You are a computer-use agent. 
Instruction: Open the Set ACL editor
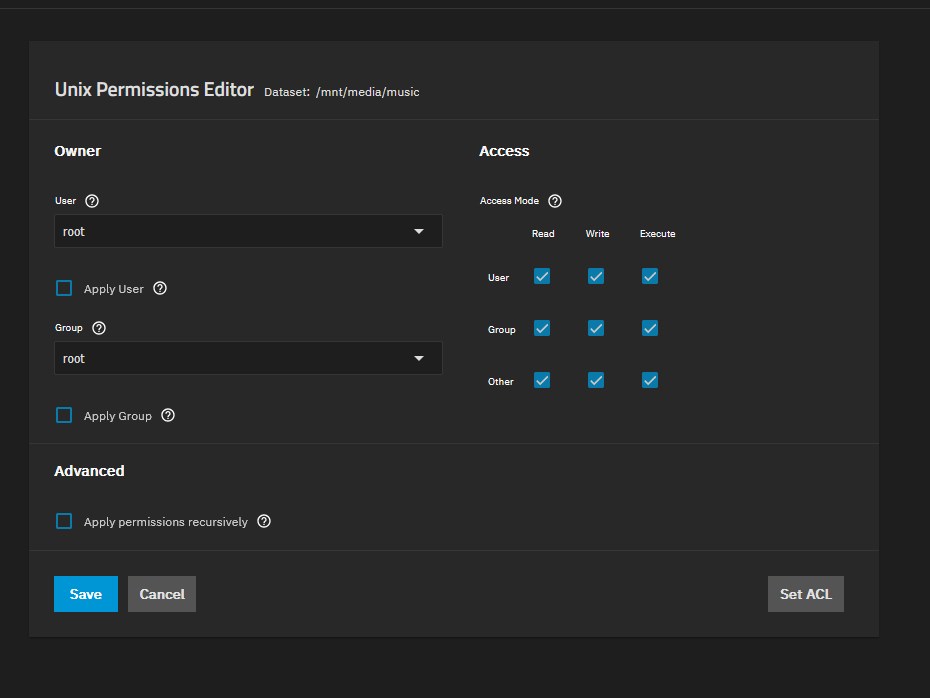tap(805, 594)
